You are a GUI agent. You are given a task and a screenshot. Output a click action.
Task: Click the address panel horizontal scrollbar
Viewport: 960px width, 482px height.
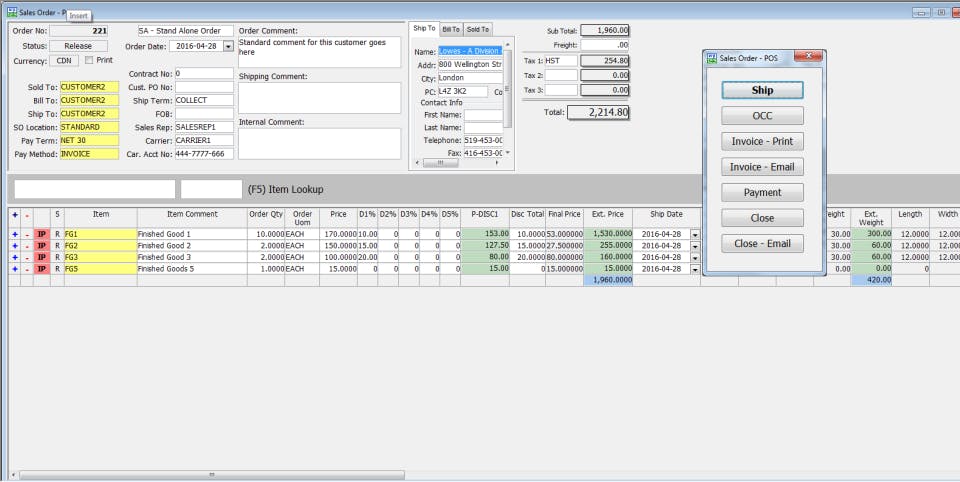[x=441, y=163]
